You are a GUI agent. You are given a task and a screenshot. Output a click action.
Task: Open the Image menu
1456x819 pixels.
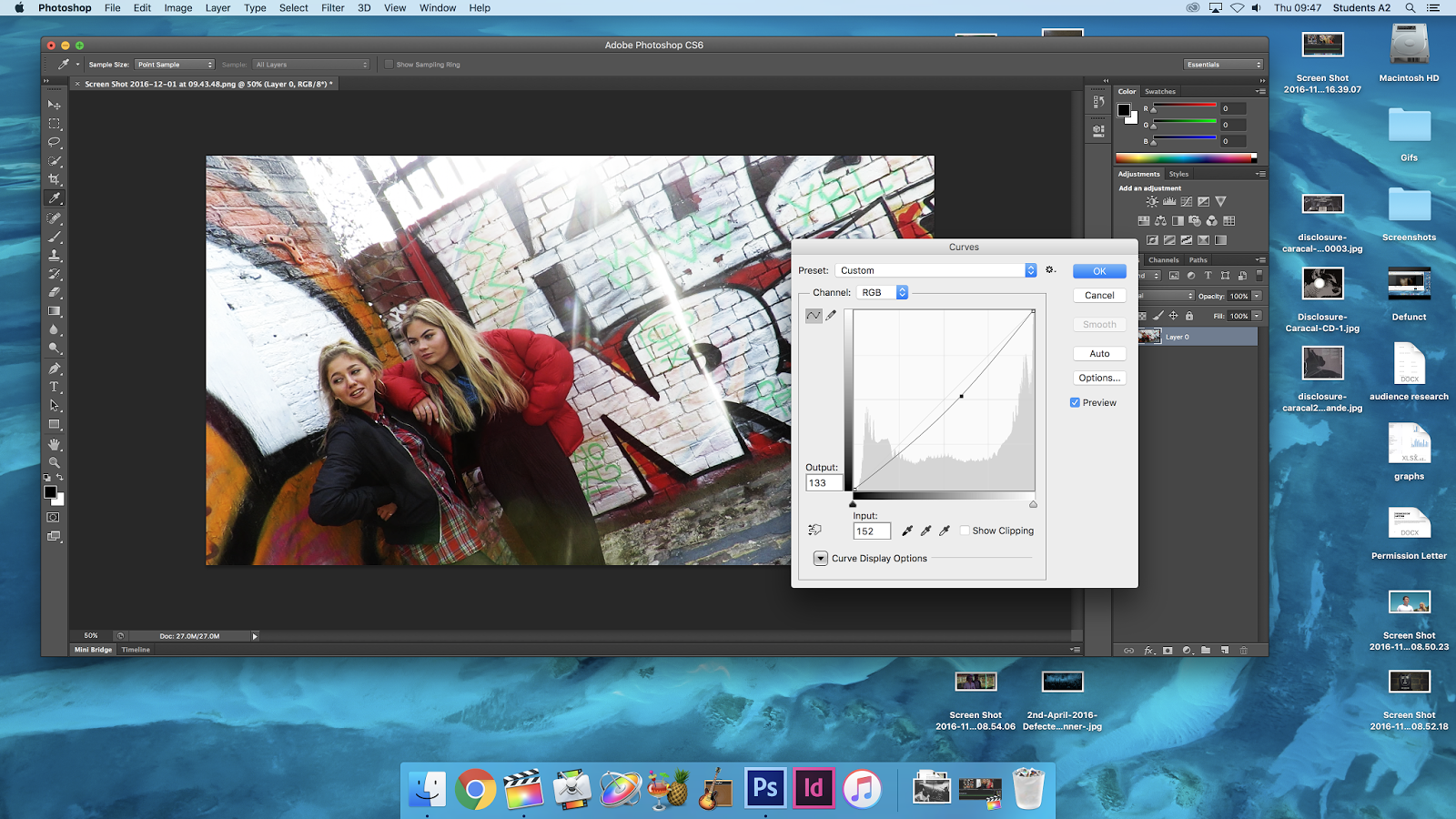pyautogui.click(x=178, y=8)
